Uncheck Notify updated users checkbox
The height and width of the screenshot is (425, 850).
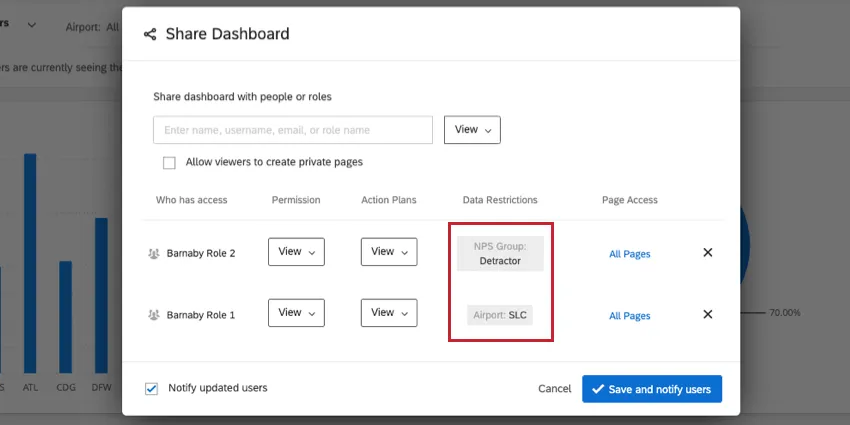[x=152, y=388]
